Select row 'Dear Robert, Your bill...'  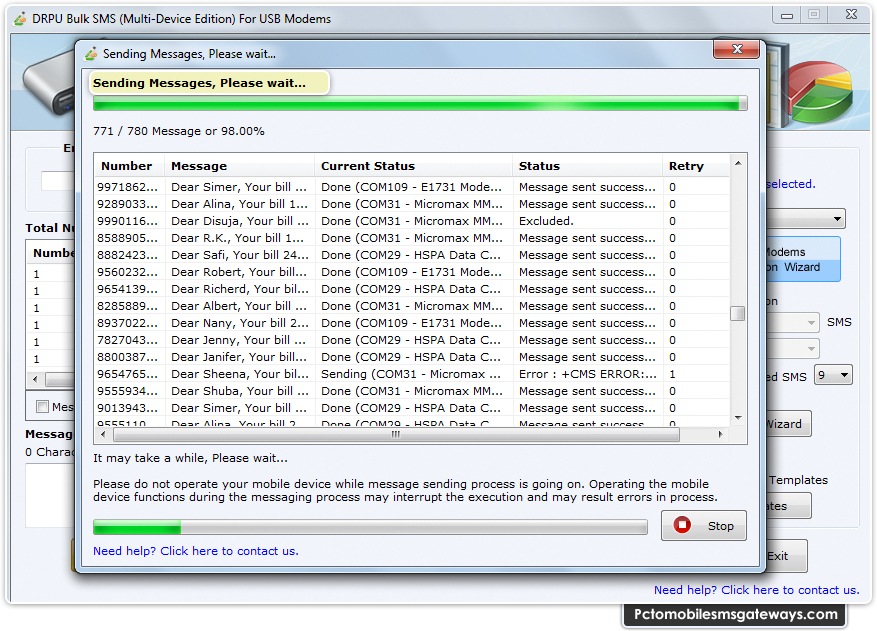click(412, 272)
